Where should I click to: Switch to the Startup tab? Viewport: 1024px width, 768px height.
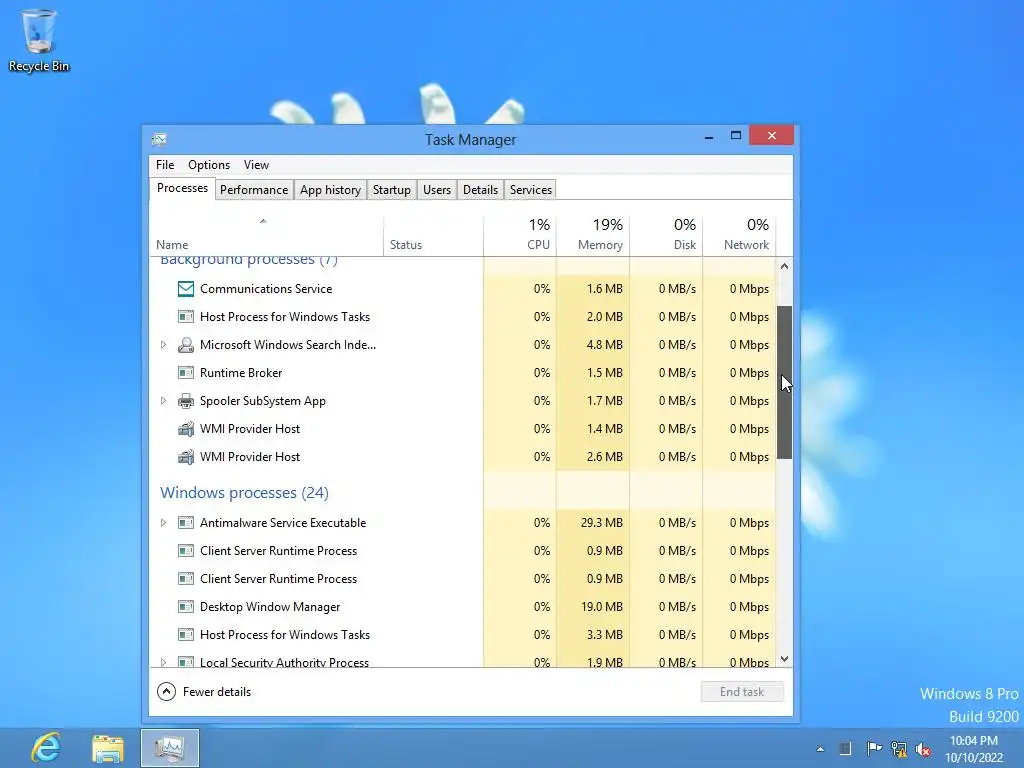(392, 190)
